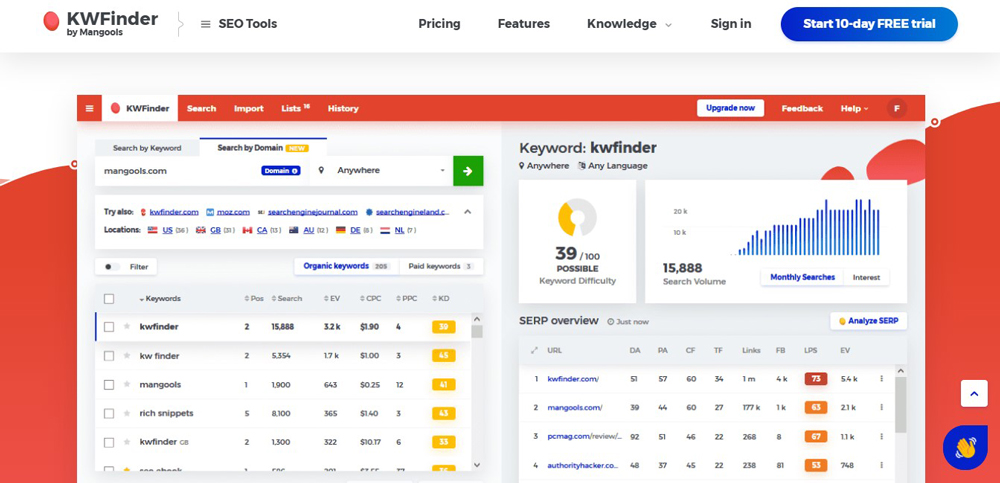Open the Sign in link
Image resolution: width=1000 pixels, height=483 pixels.
[731, 24]
